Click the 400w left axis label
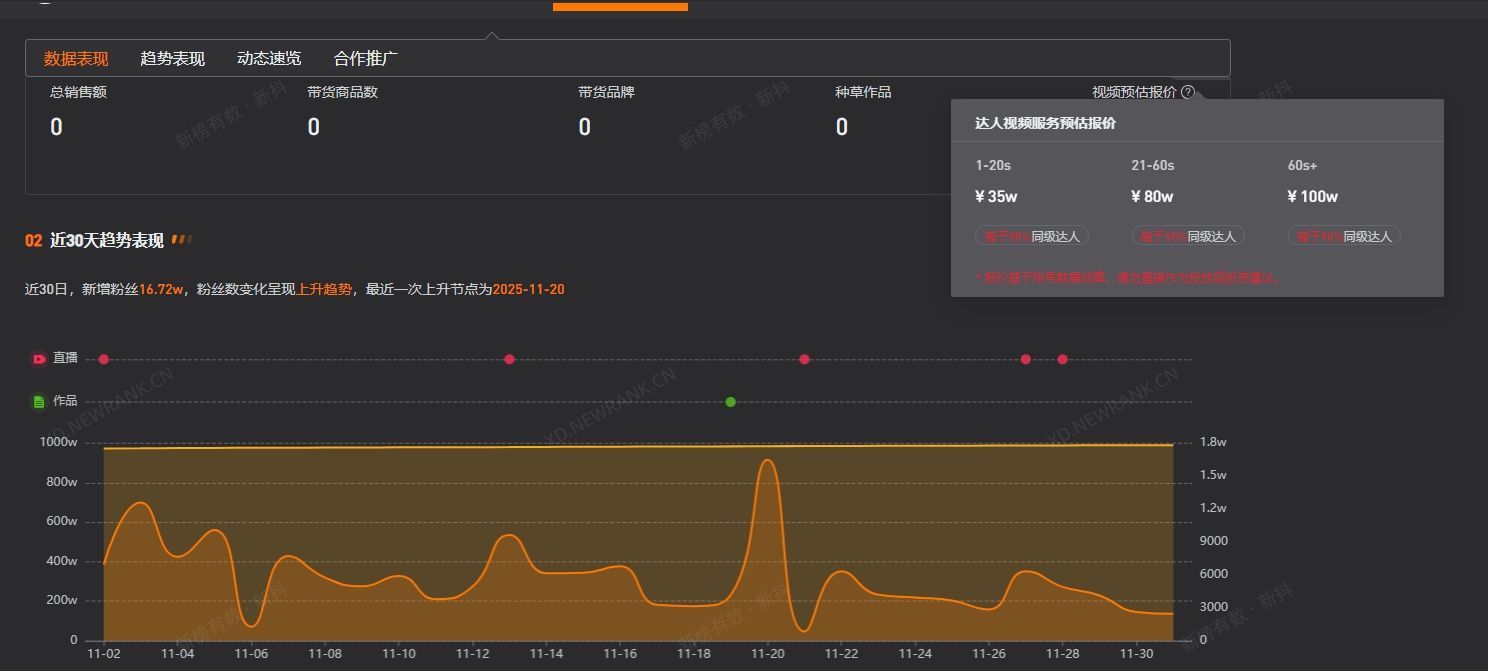 (61, 561)
